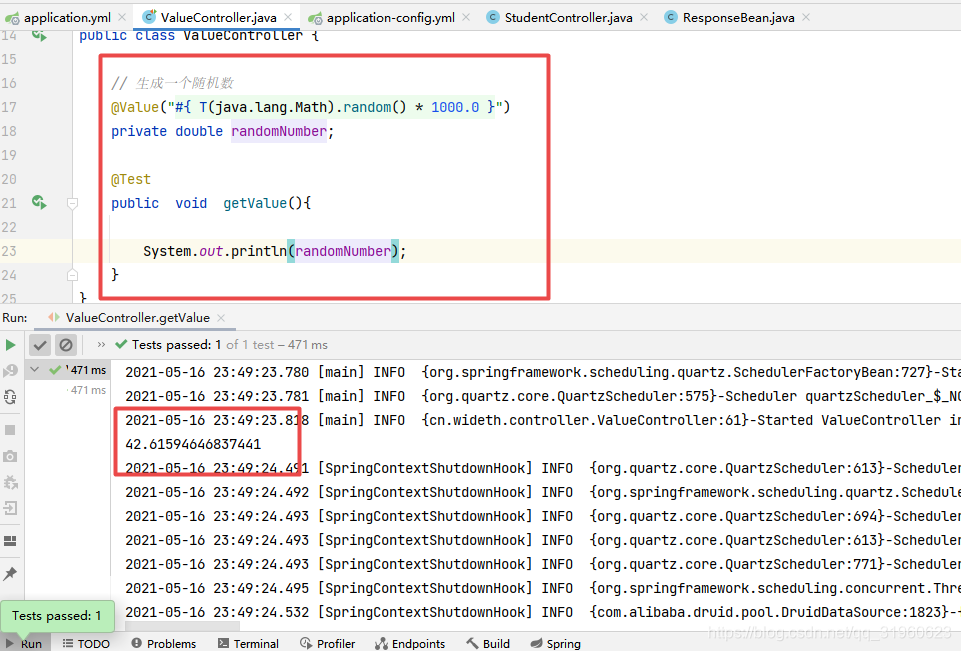Image resolution: width=961 pixels, height=651 pixels.
Task: Open the Terminal tool window
Action: click(248, 644)
